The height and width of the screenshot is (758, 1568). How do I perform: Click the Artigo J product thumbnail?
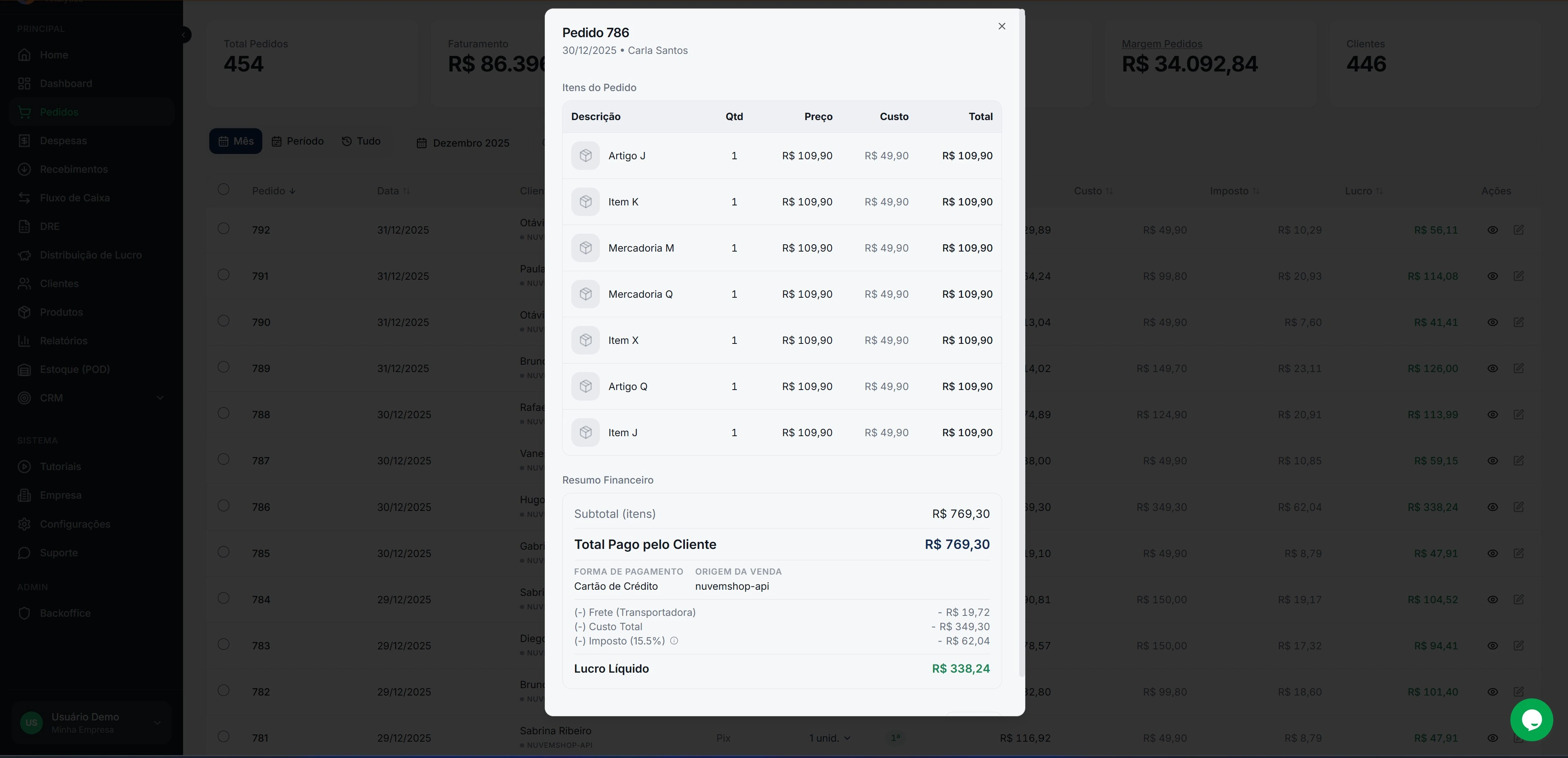pos(586,156)
